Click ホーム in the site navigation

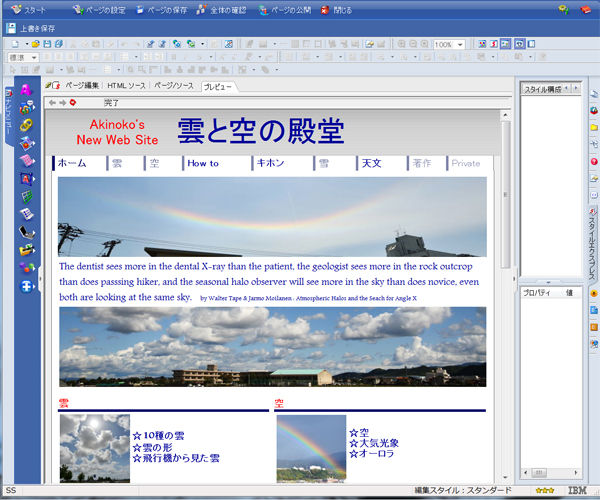click(72, 163)
